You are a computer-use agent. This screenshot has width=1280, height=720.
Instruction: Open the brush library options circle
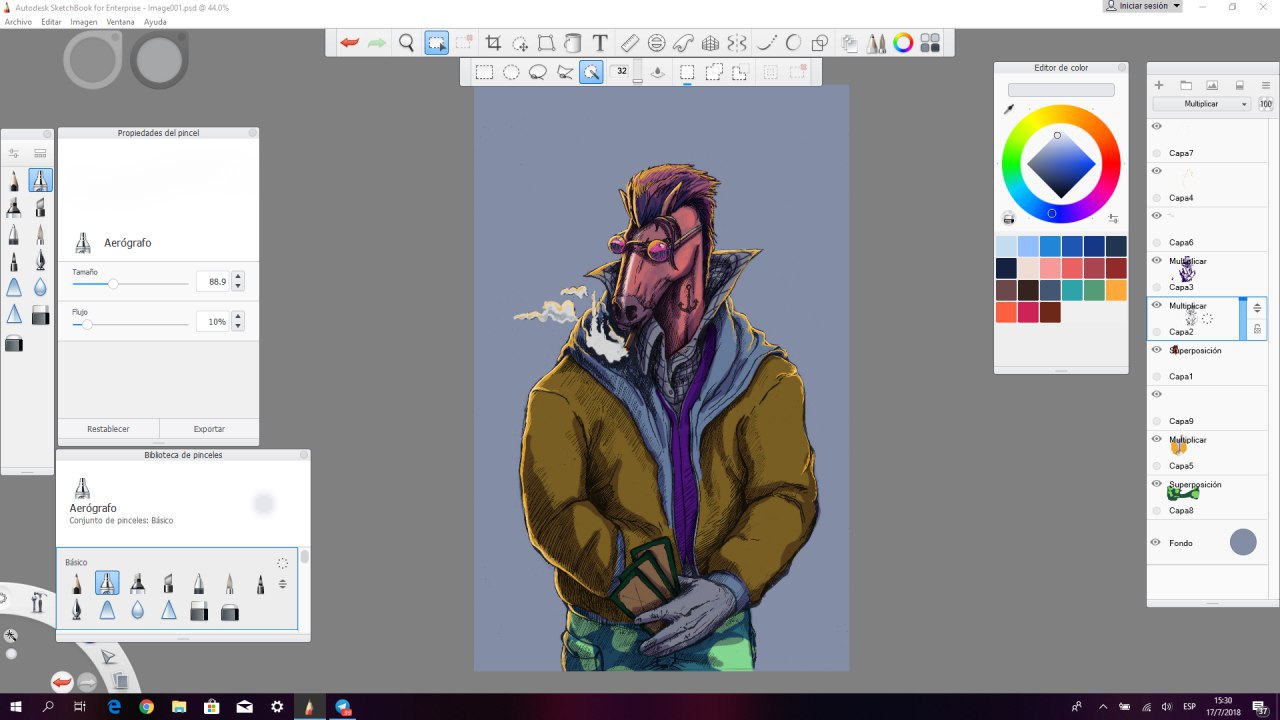coord(283,564)
